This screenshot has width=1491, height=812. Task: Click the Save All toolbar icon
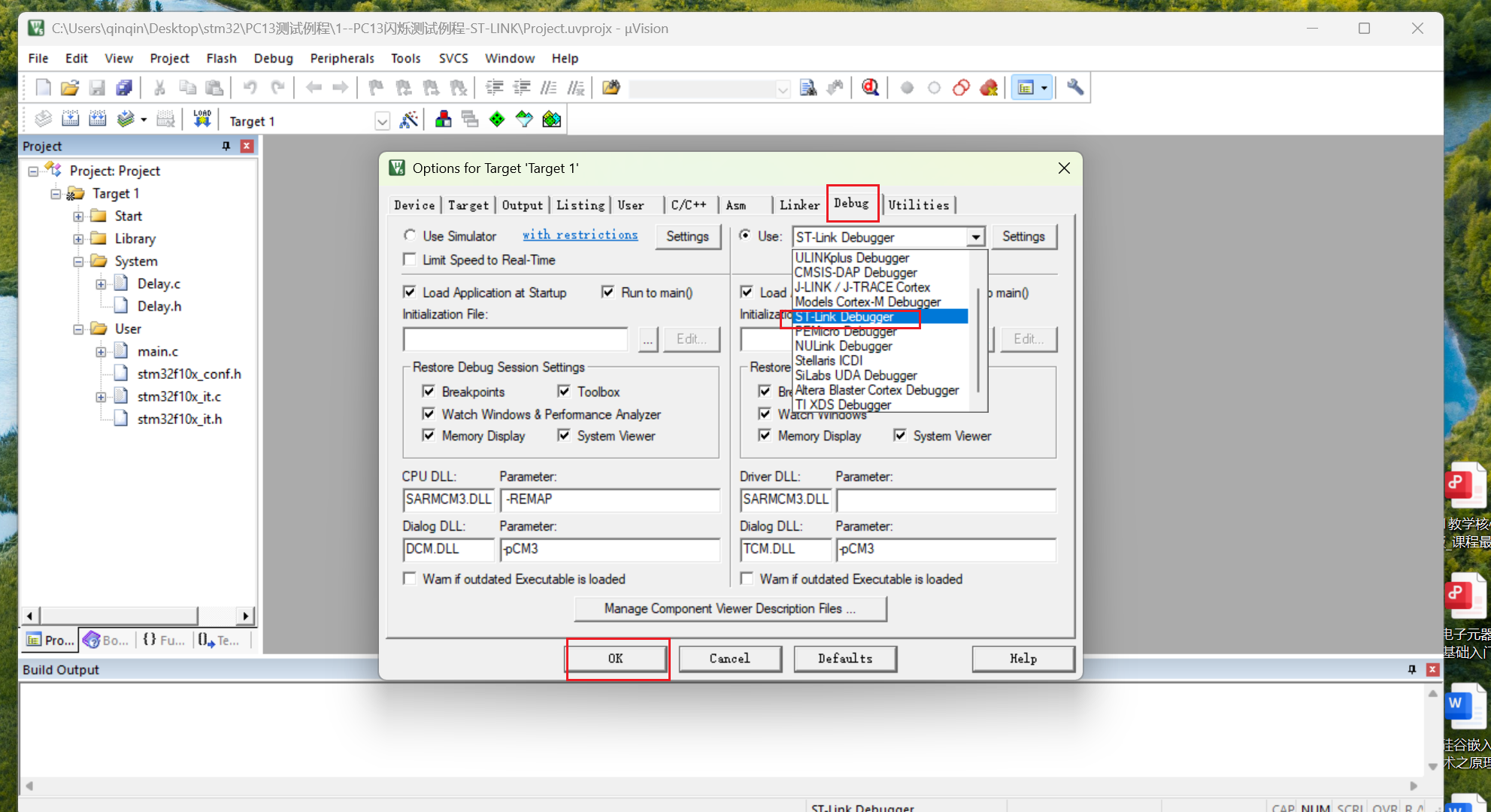(x=124, y=88)
